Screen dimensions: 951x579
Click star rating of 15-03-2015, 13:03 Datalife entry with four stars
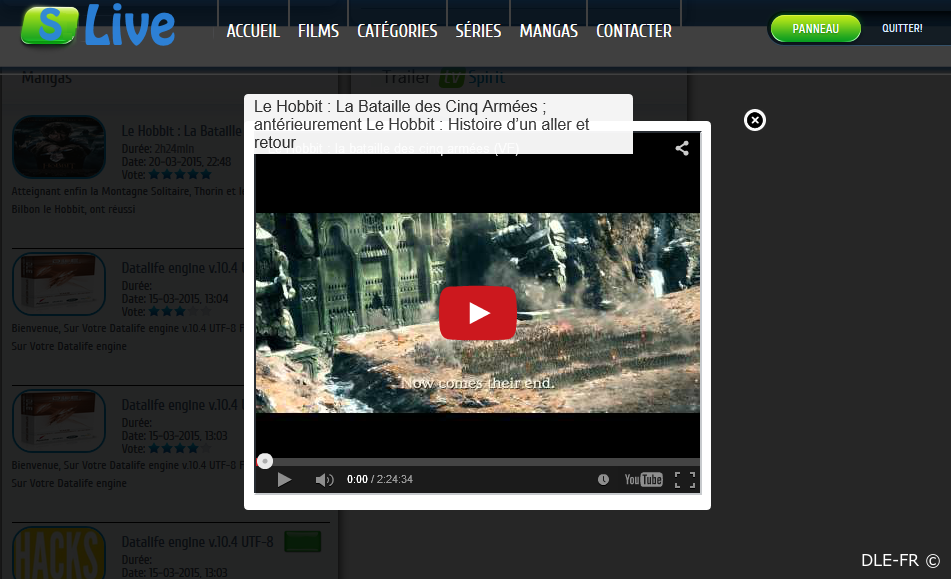coord(180,449)
